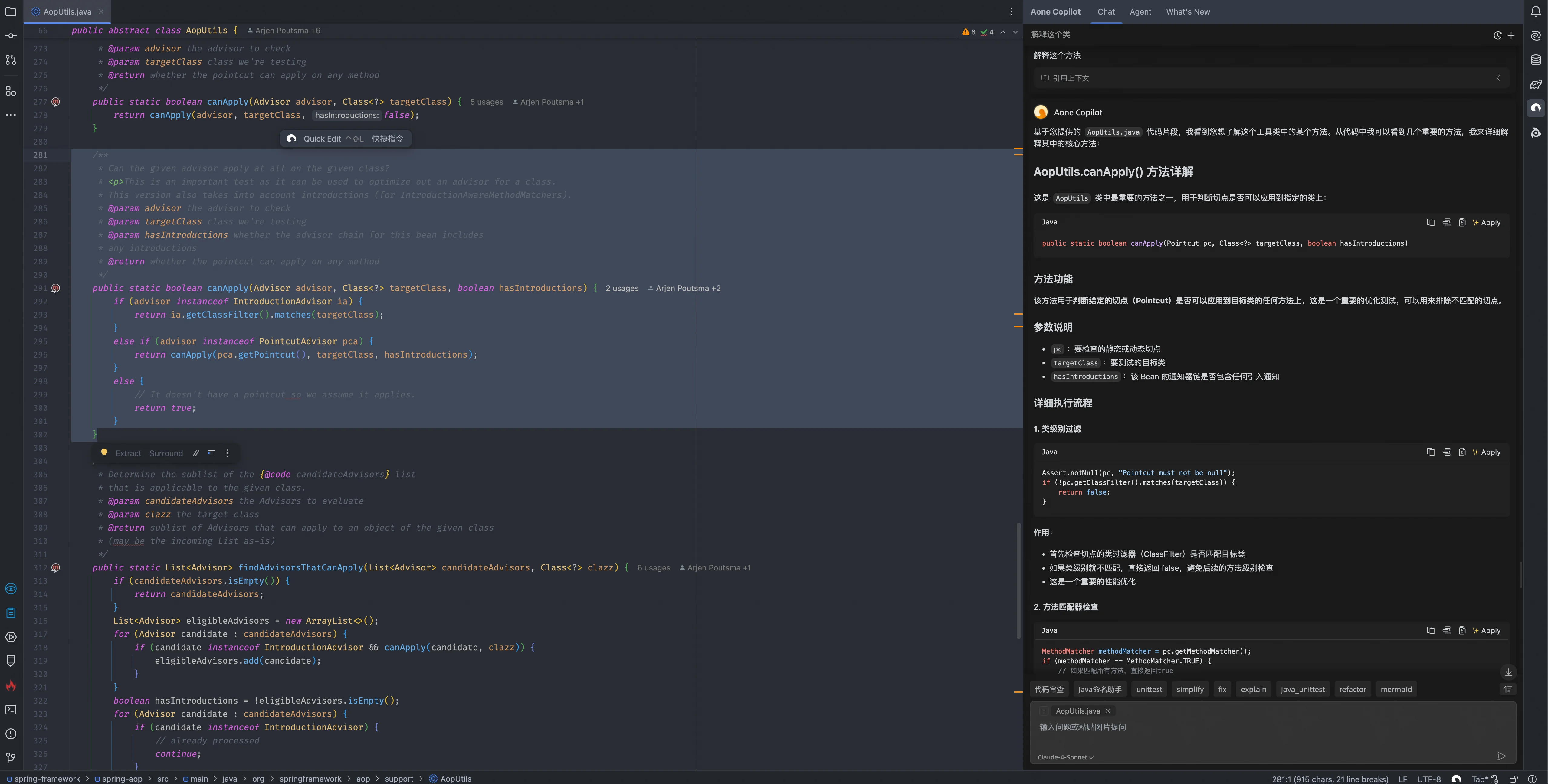Close the AopUtils.java editor tab
The width and height of the screenshot is (1548, 784).
pyautogui.click(x=101, y=11)
